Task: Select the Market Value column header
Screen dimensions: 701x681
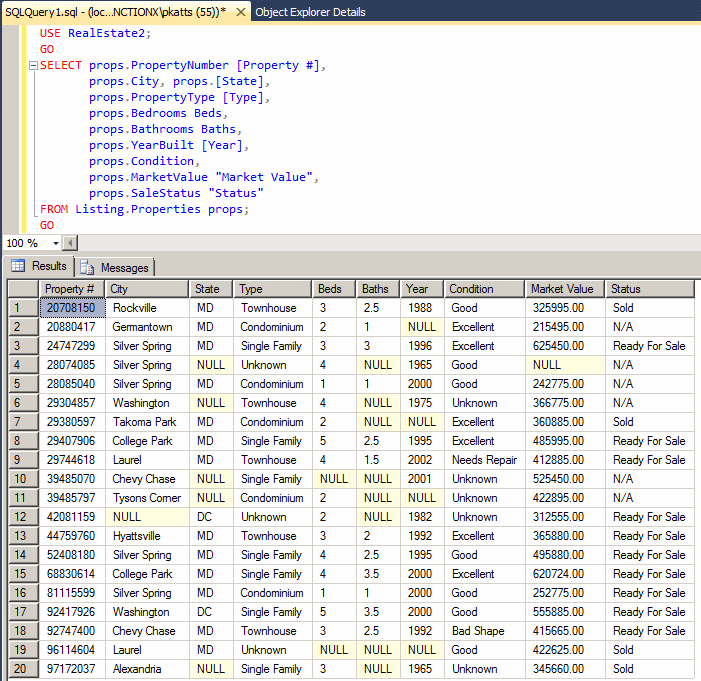Action: coord(565,289)
